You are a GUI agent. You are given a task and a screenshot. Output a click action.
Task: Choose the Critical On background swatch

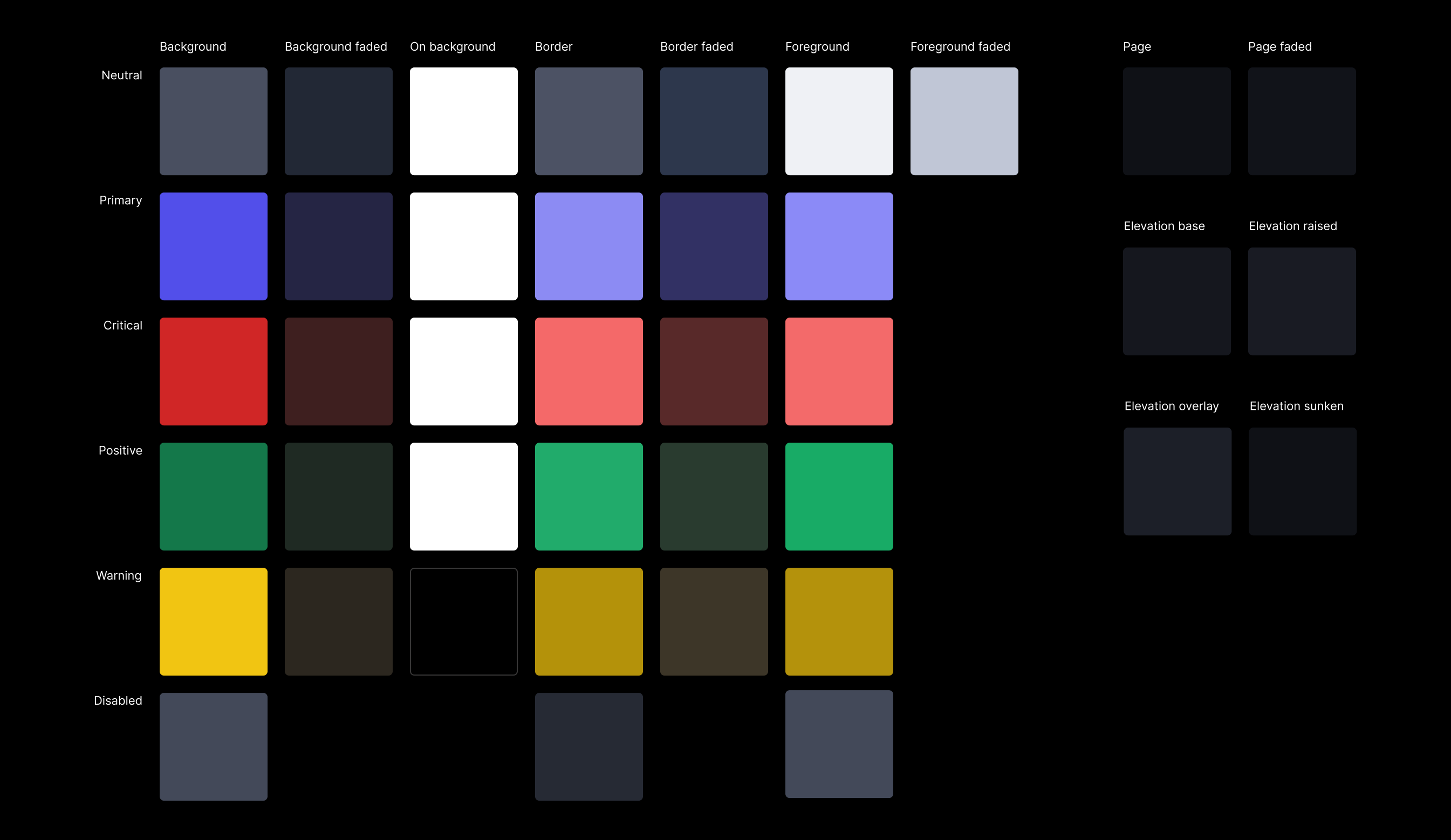pos(463,371)
